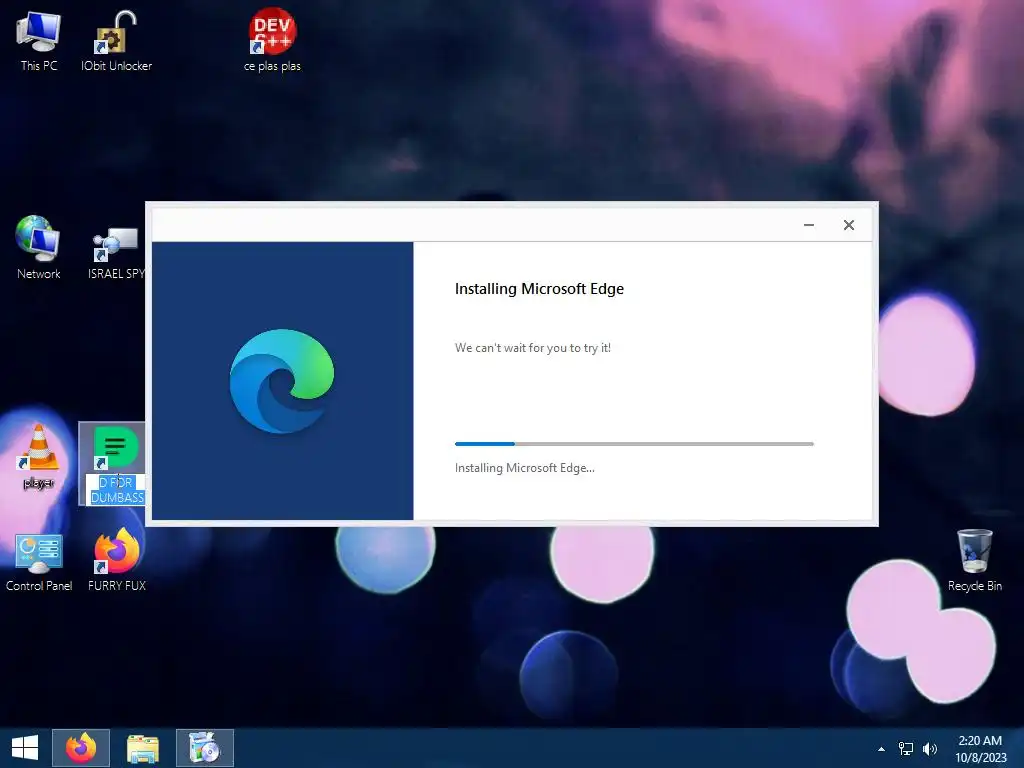Open File Explorer from taskbar
Viewport: 1024px width, 768px height.
pos(143,748)
